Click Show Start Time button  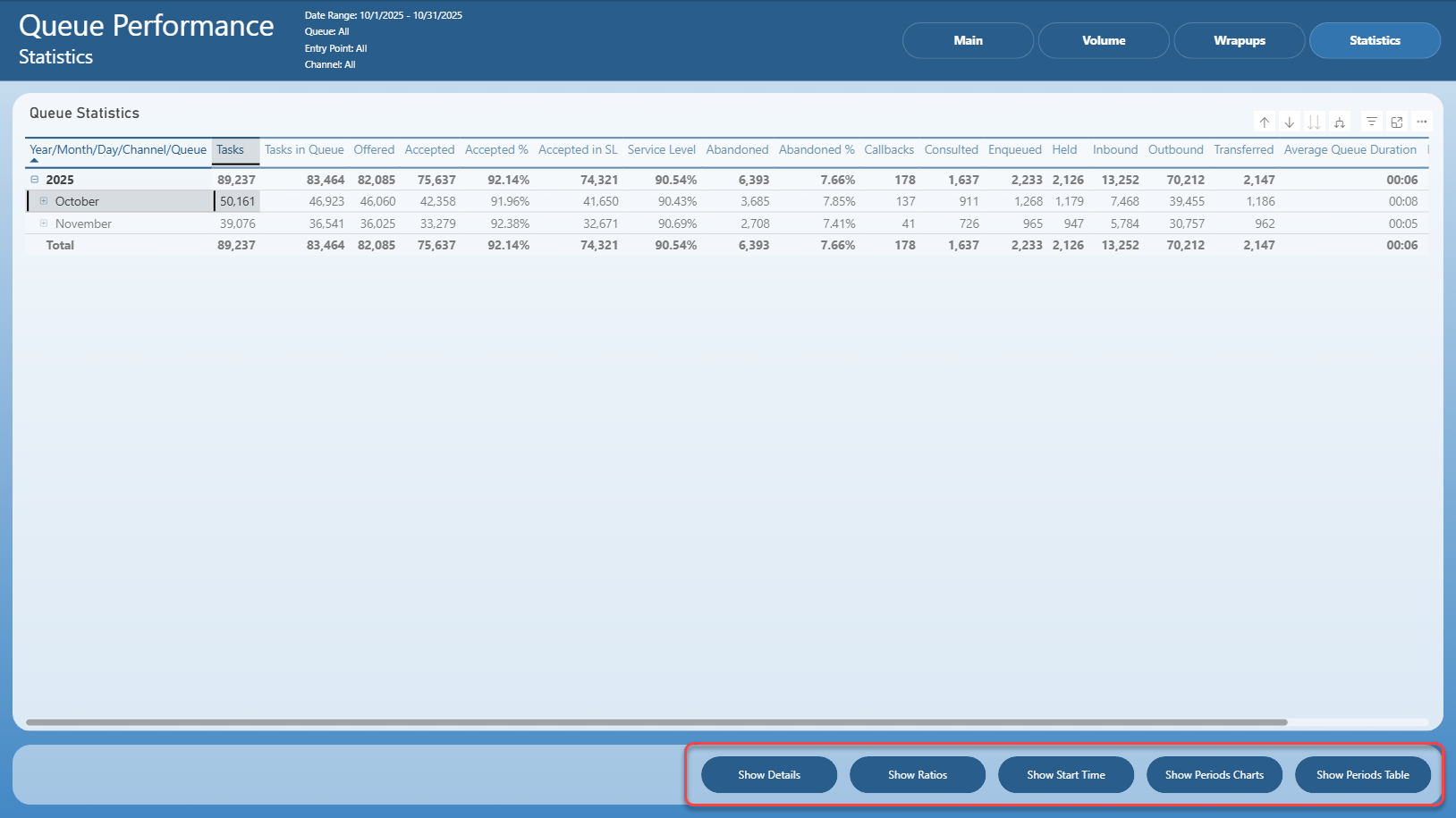point(1066,775)
